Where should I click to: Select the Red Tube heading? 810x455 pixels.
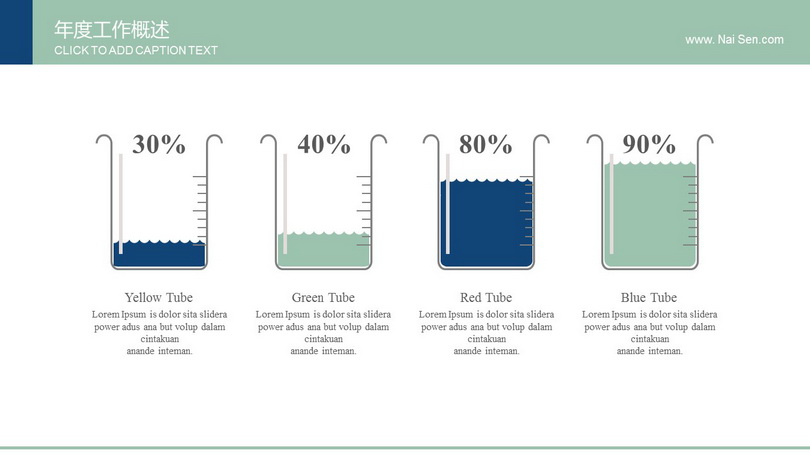(x=486, y=297)
